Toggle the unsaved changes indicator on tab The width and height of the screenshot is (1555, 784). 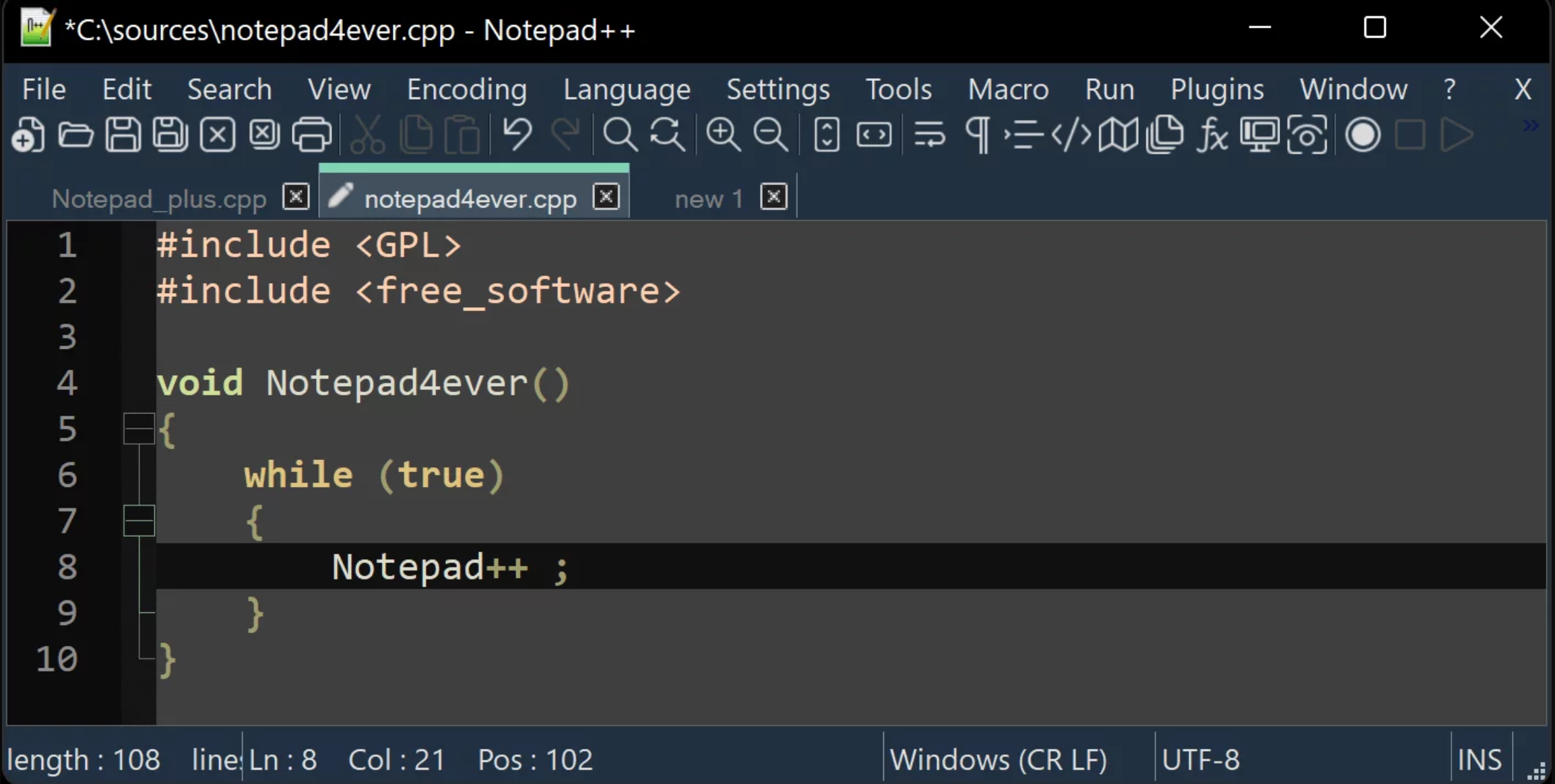[340, 197]
